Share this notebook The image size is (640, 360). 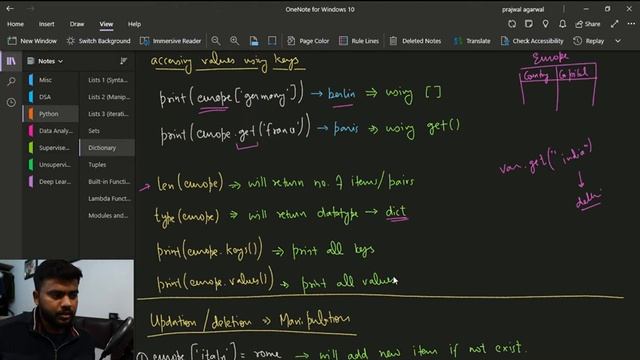(588, 24)
